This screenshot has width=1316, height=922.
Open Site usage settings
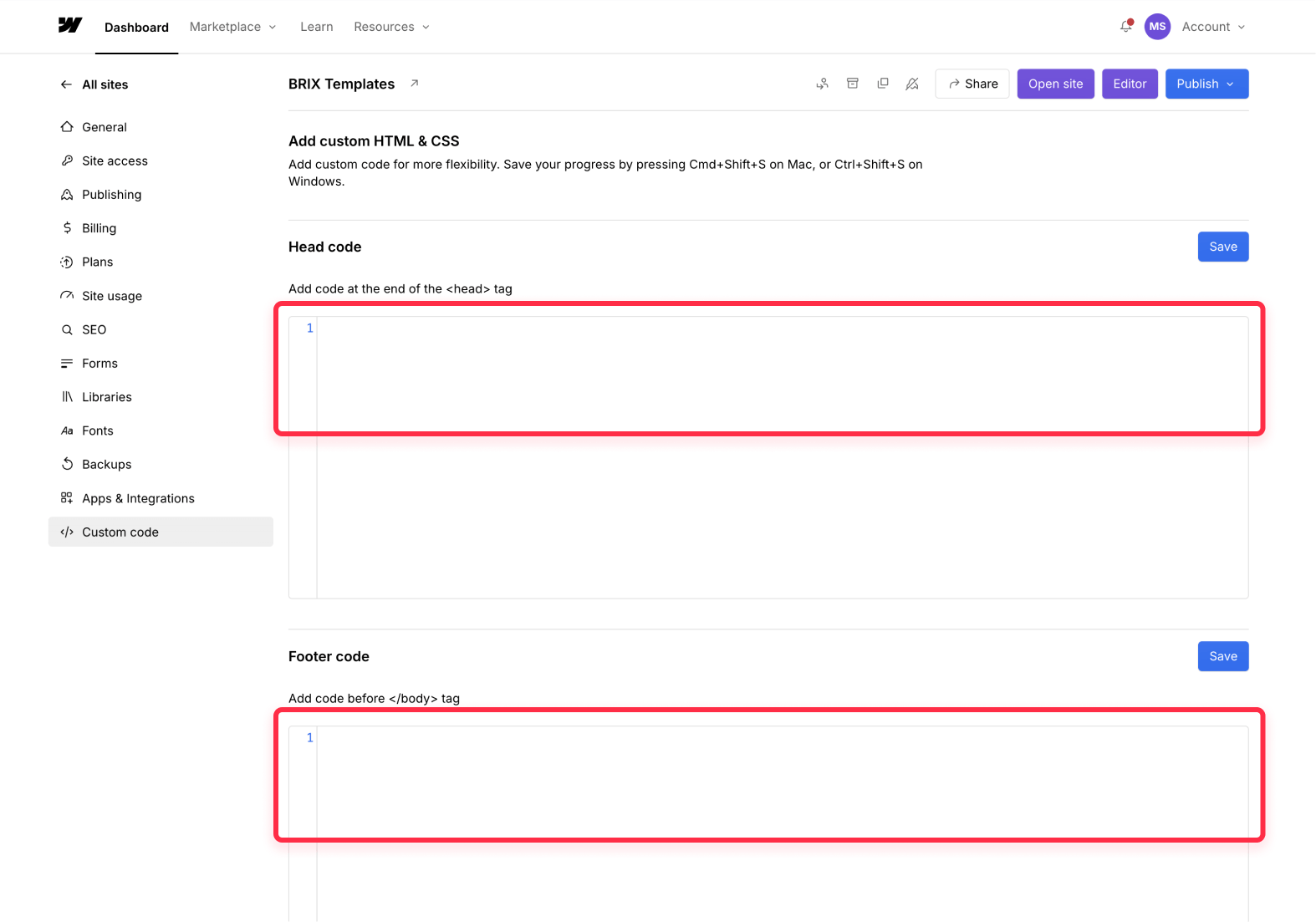[x=161, y=296]
